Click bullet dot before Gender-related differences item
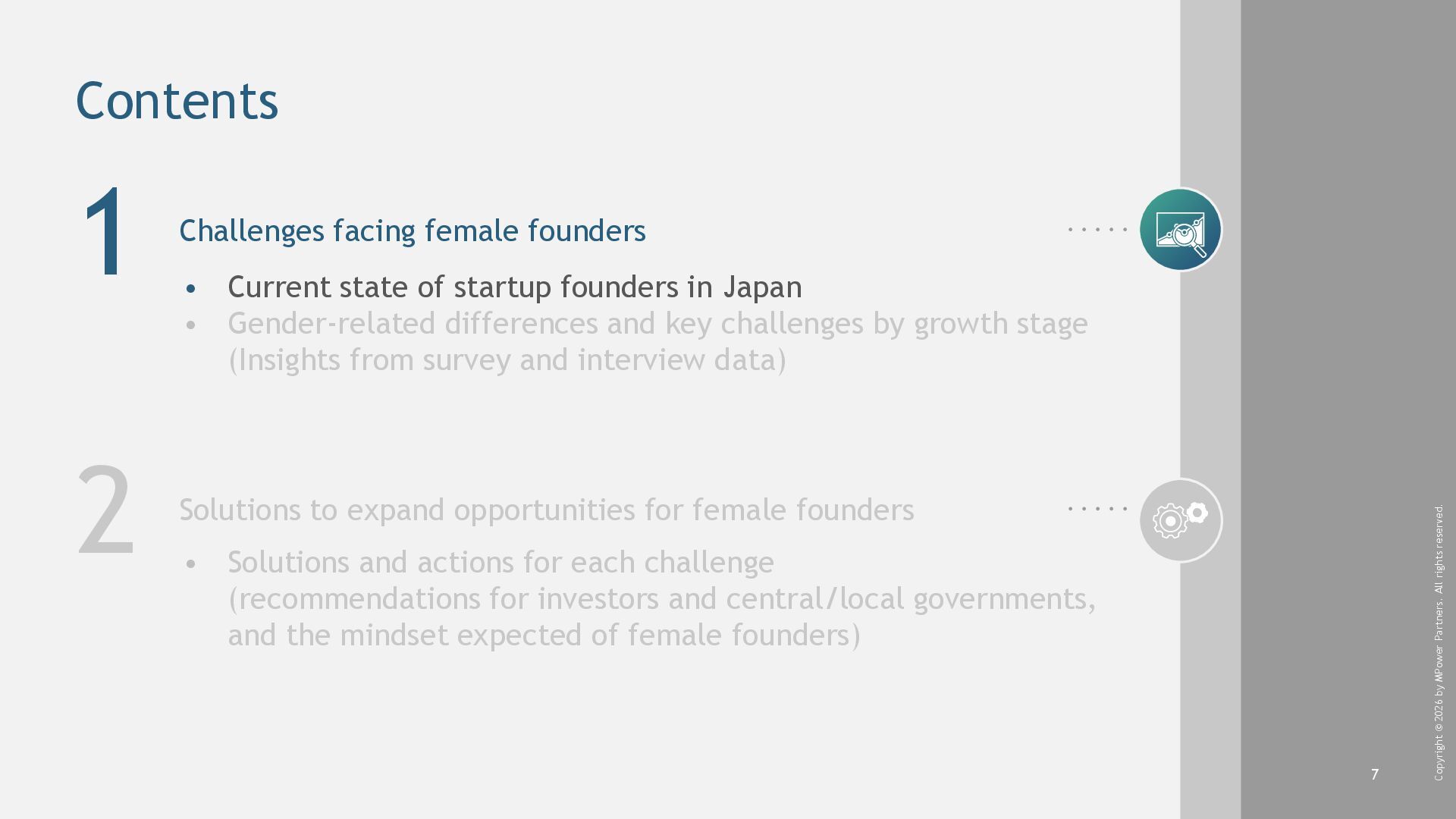This screenshot has width=1456, height=819. [x=190, y=325]
